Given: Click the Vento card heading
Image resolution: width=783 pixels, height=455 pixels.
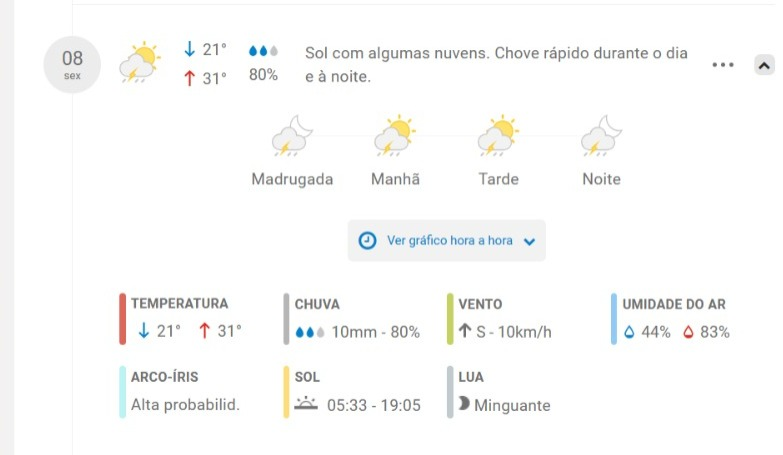Looking at the screenshot, I should (x=480, y=304).
